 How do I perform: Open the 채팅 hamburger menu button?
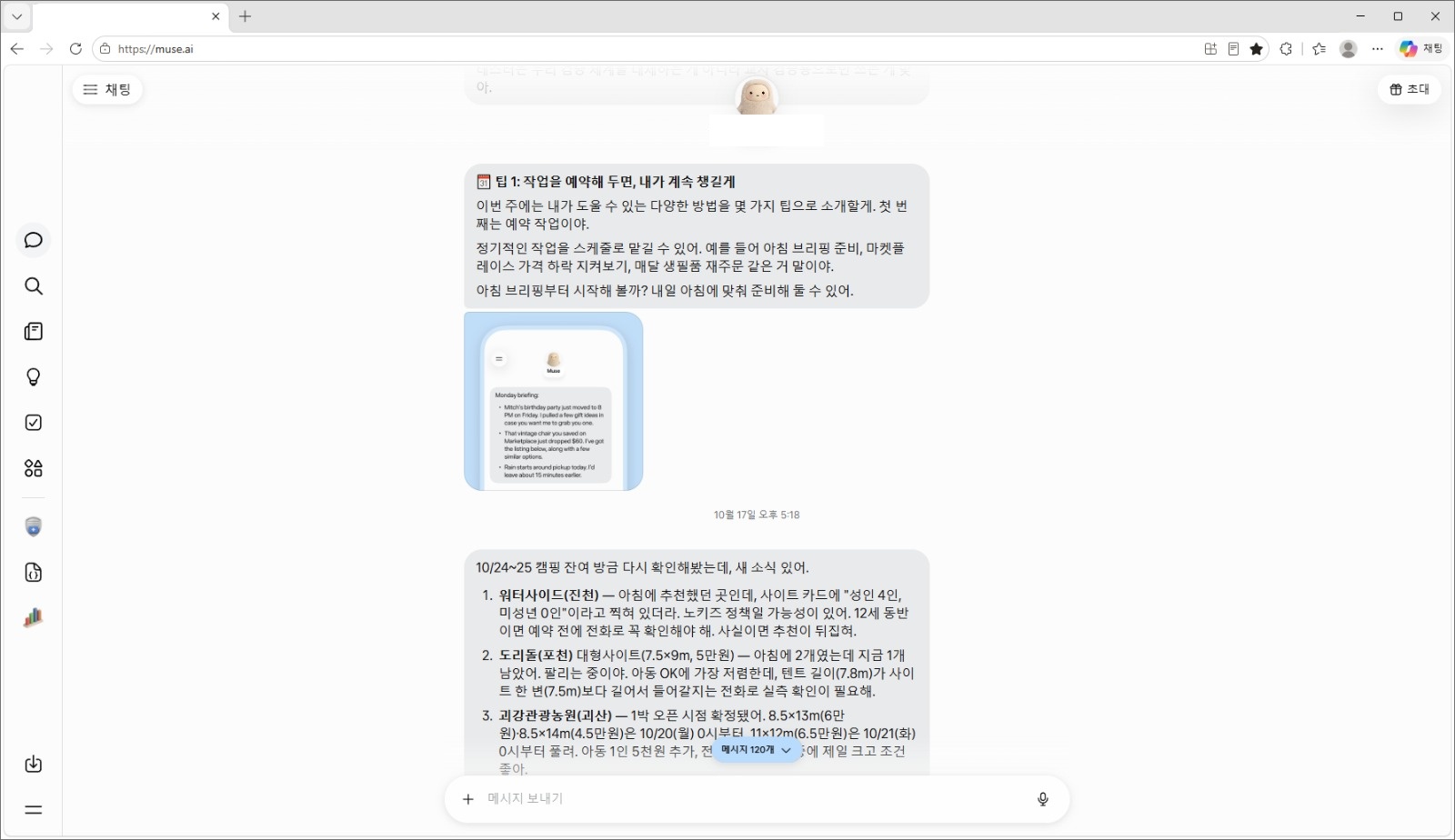[107, 89]
